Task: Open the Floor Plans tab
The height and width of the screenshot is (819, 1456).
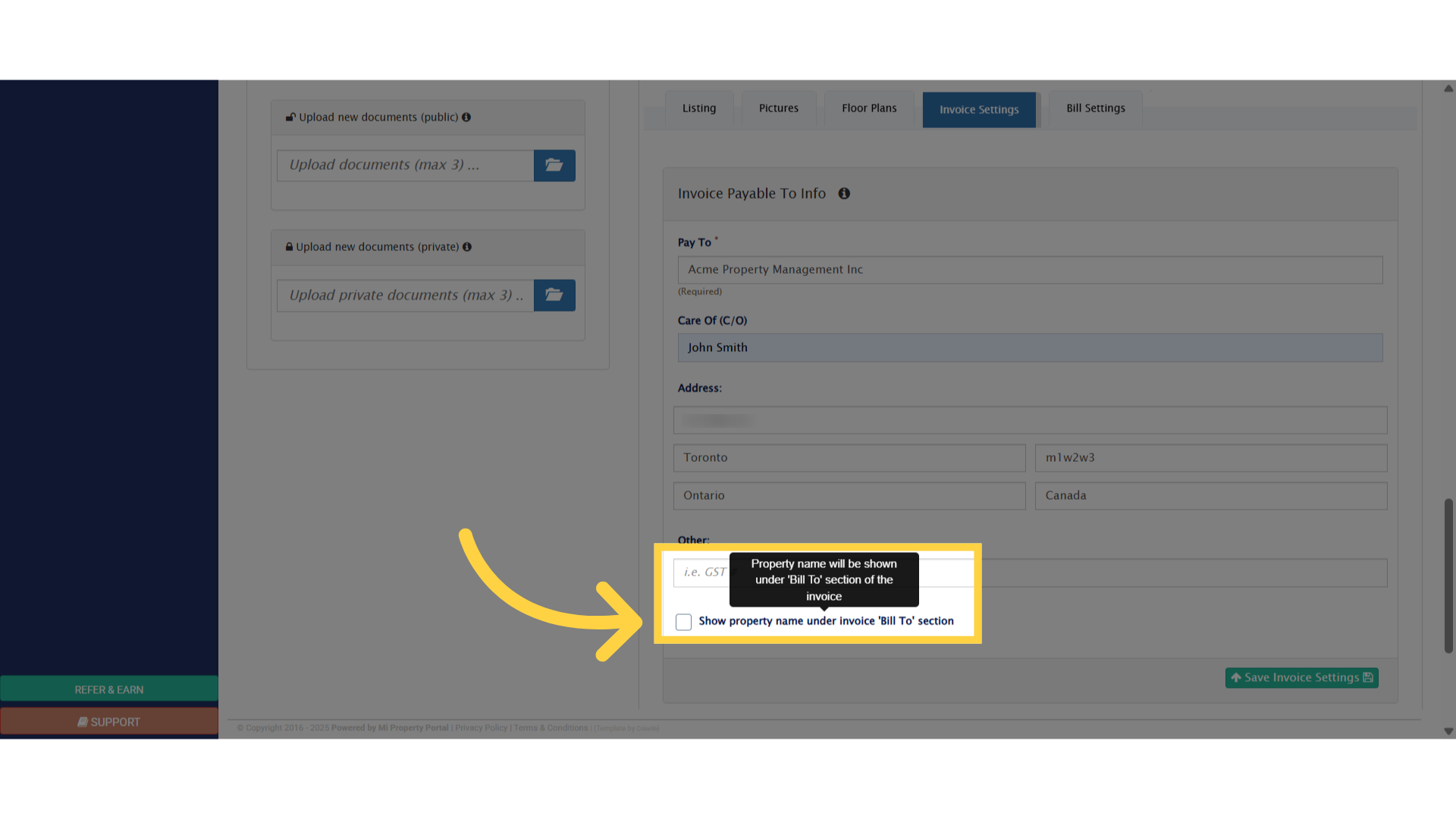Action: tap(869, 108)
